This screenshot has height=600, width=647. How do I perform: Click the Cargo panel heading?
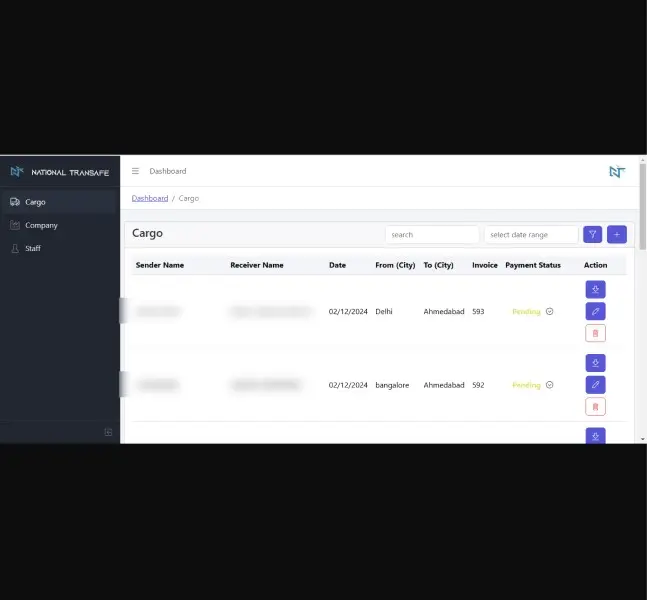tap(147, 233)
